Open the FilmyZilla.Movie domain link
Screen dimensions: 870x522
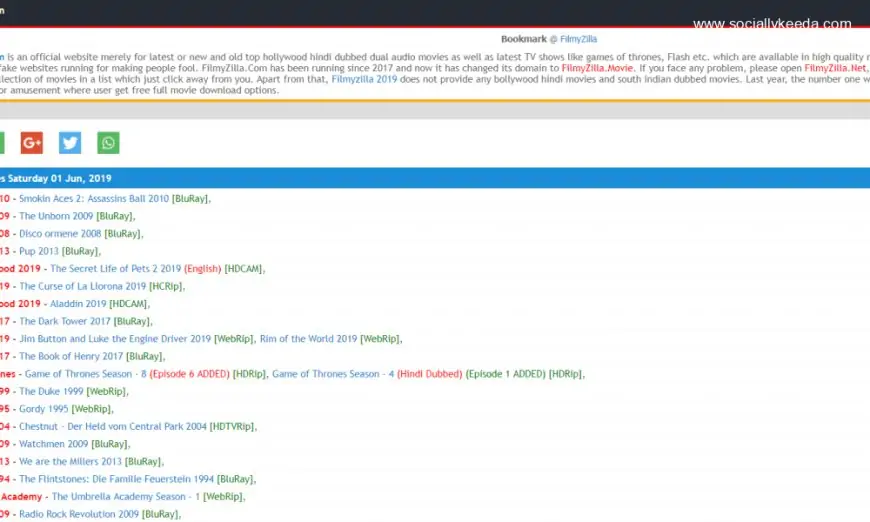(597, 68)
